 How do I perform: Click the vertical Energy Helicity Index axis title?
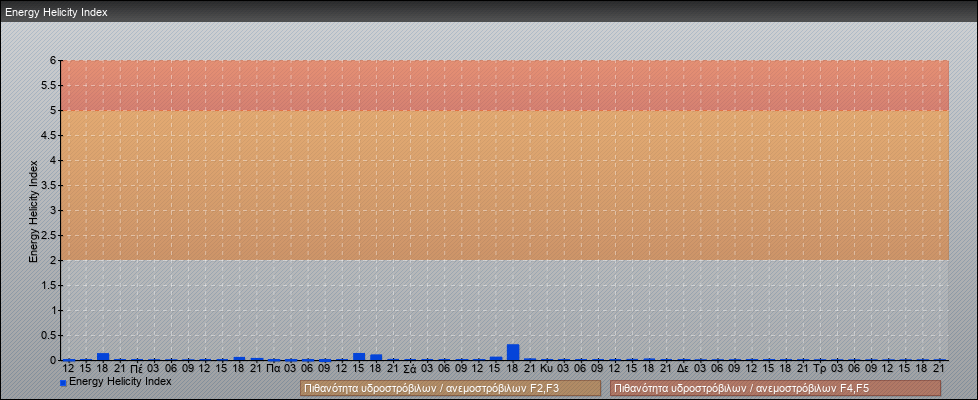[x=34, y=211]
